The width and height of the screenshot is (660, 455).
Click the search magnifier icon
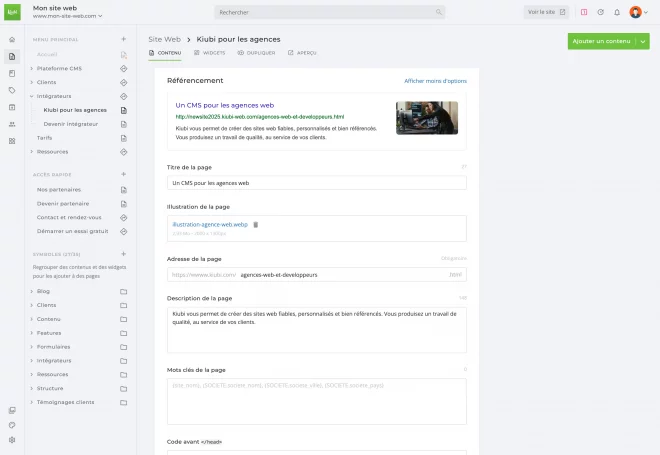click(439, 12)
